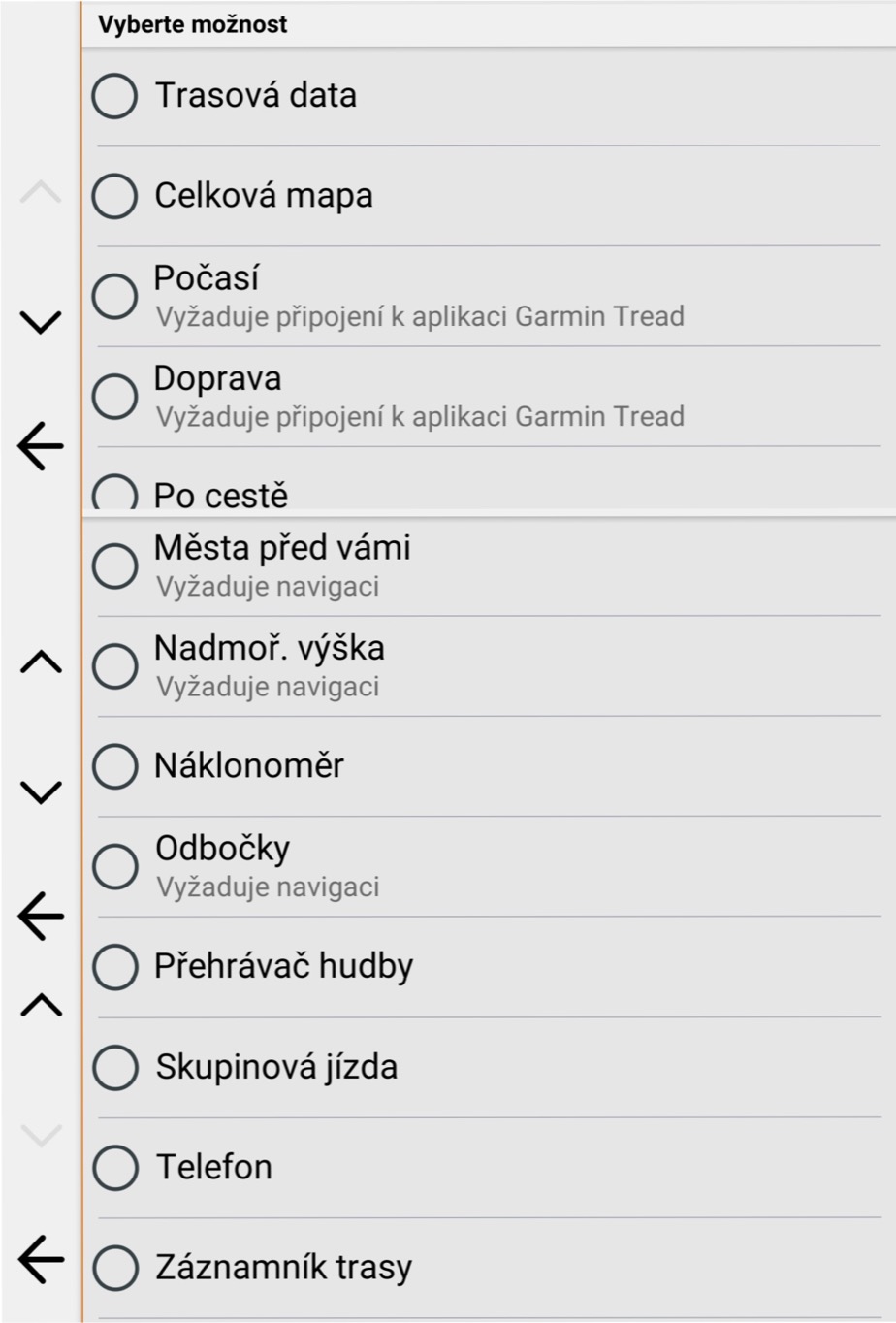
Task: Select the Trasová data radio button
Action: tap(113, 95)
